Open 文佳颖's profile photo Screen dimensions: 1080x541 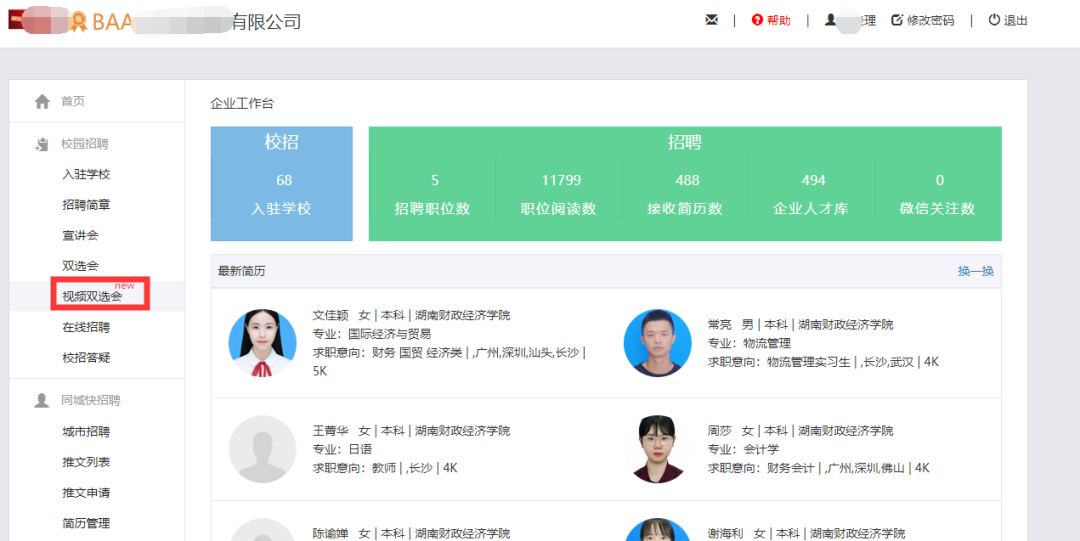[262, 343]
